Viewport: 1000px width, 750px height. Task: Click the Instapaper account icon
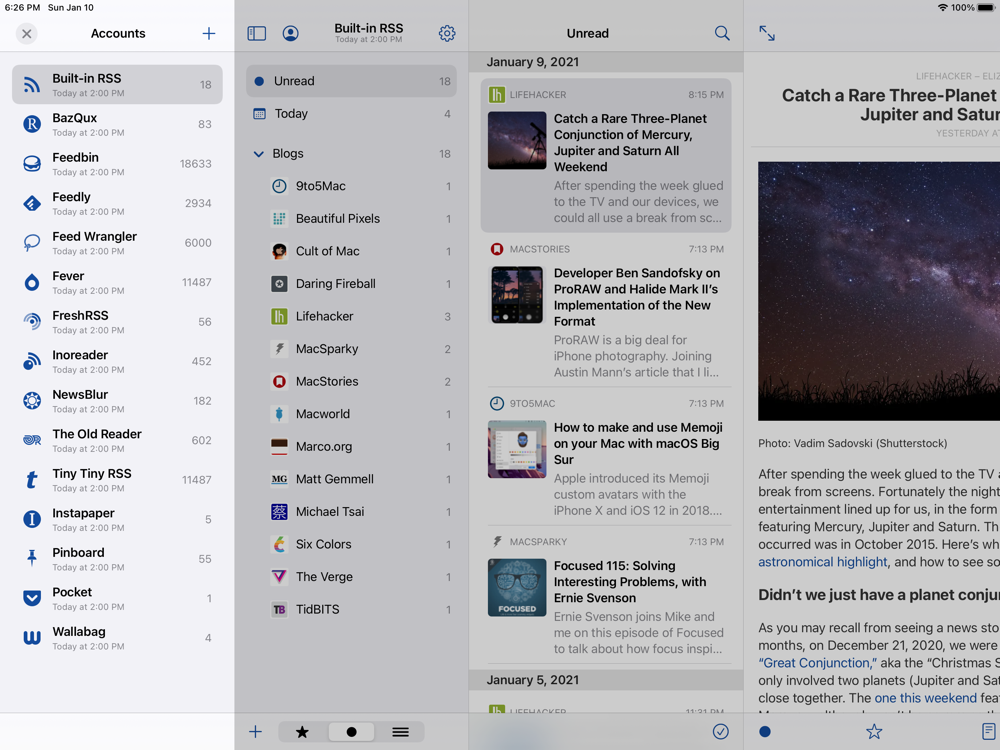coord(32,519)
